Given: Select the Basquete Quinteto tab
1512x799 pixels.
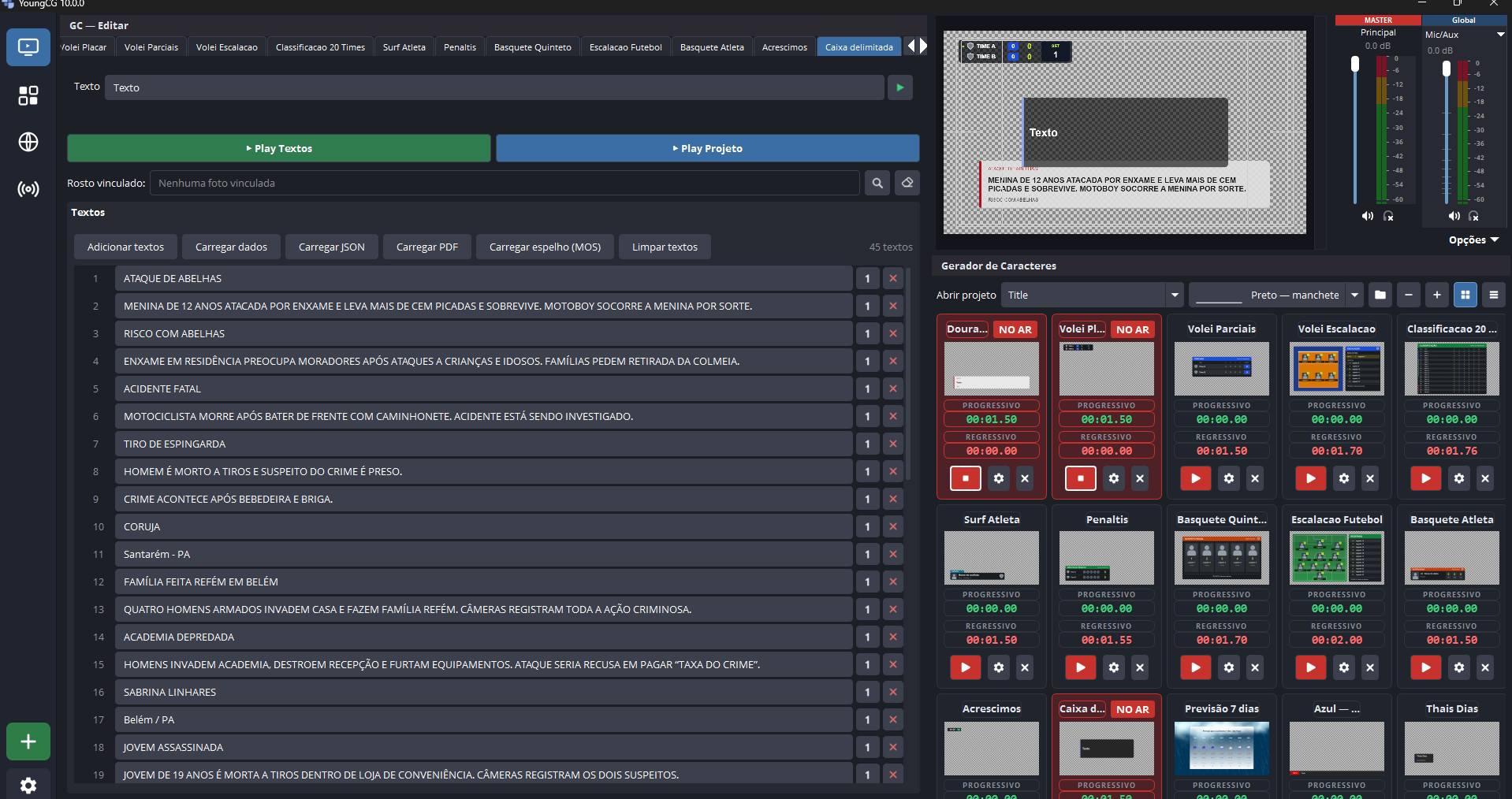Looking at the screenshot, I should tap(533, 47).
